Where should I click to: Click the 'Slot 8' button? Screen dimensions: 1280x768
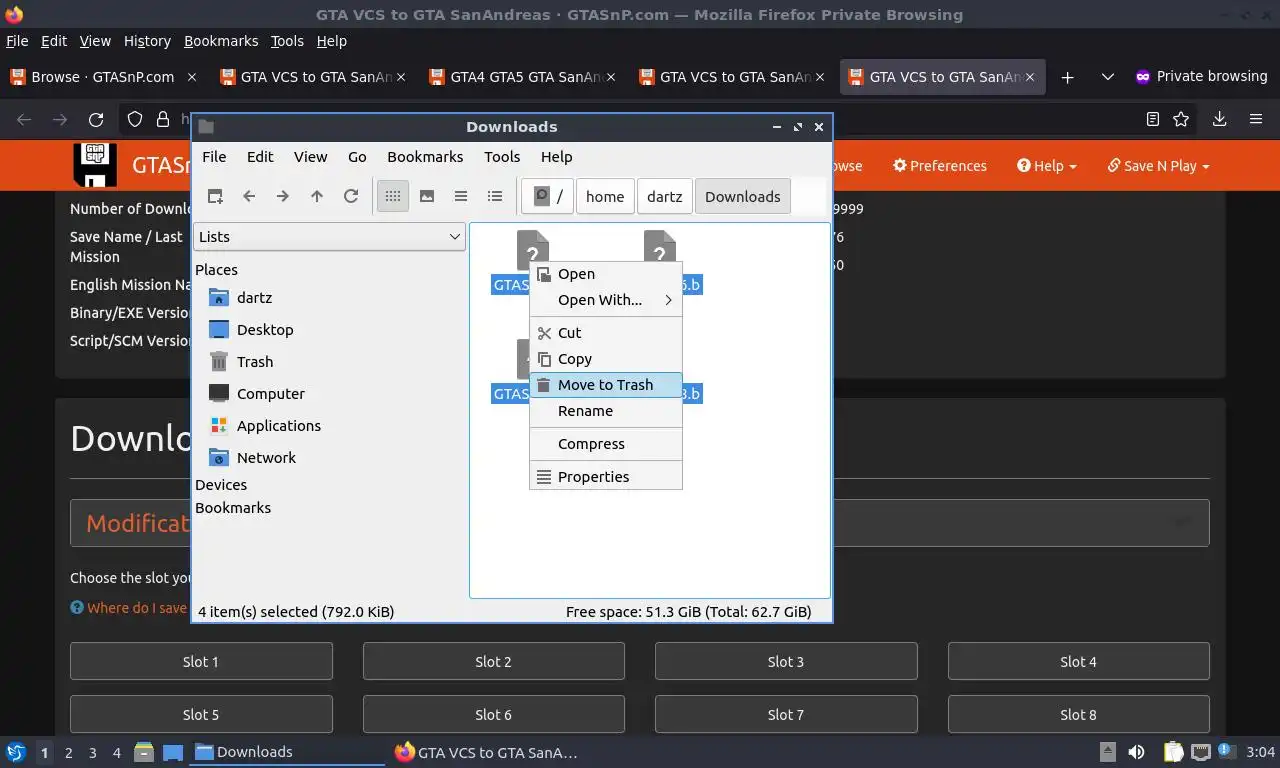pos(1078,715)
